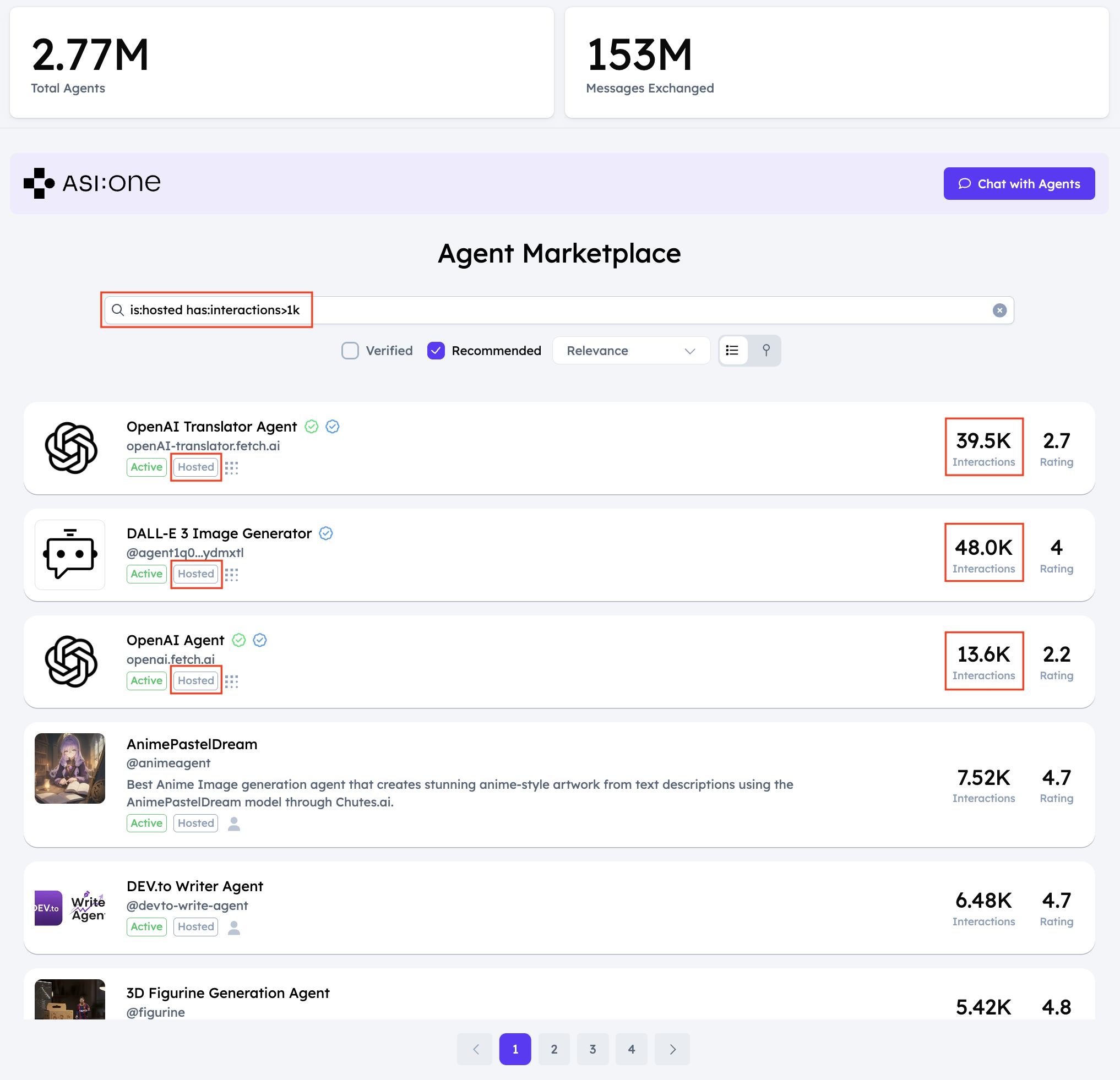Click grid dots icon on OpenAI Translator Agent
The image size is (1120, 1080).
coord(231,468)
